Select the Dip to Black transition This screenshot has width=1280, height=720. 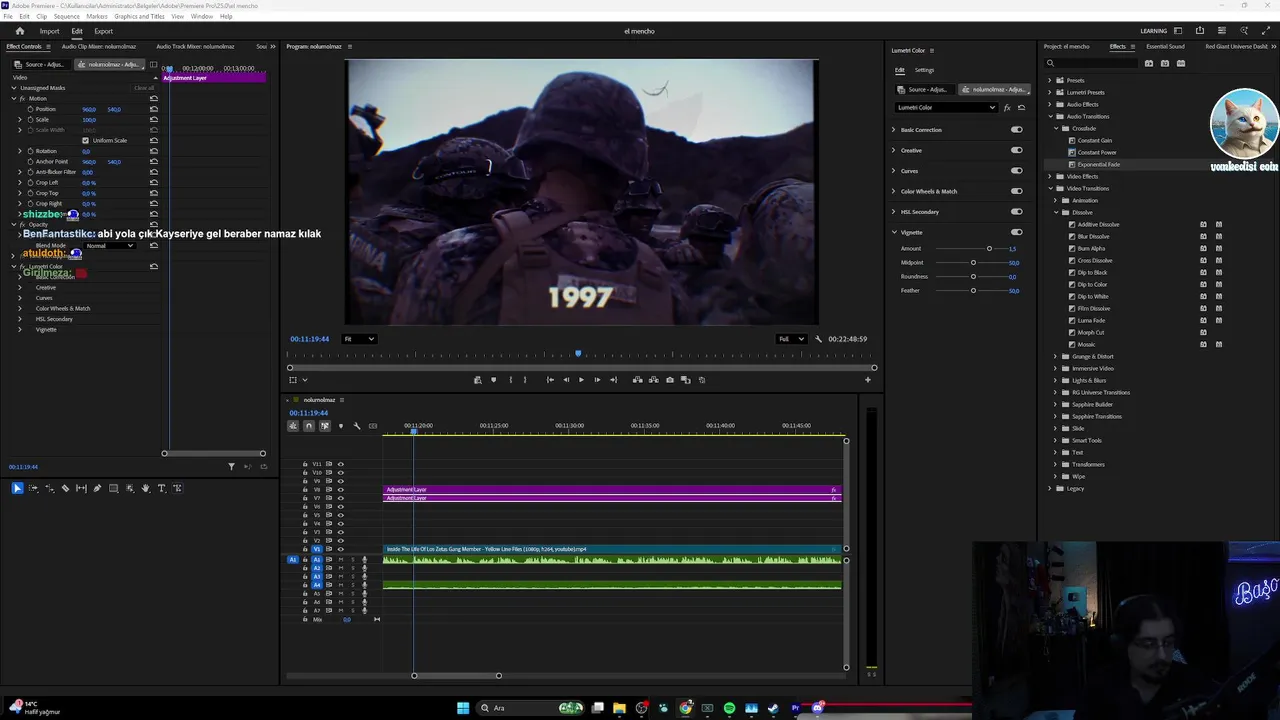coord(1092,272)
